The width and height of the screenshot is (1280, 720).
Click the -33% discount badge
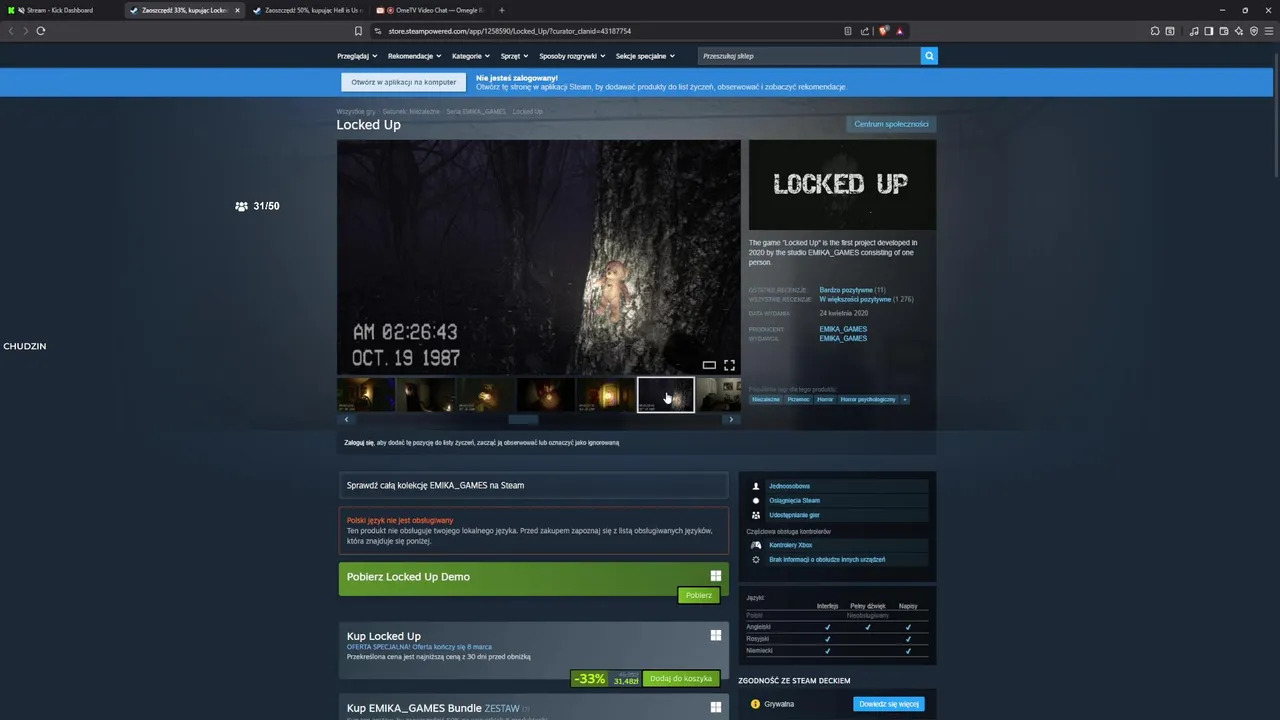pos(589,679)
